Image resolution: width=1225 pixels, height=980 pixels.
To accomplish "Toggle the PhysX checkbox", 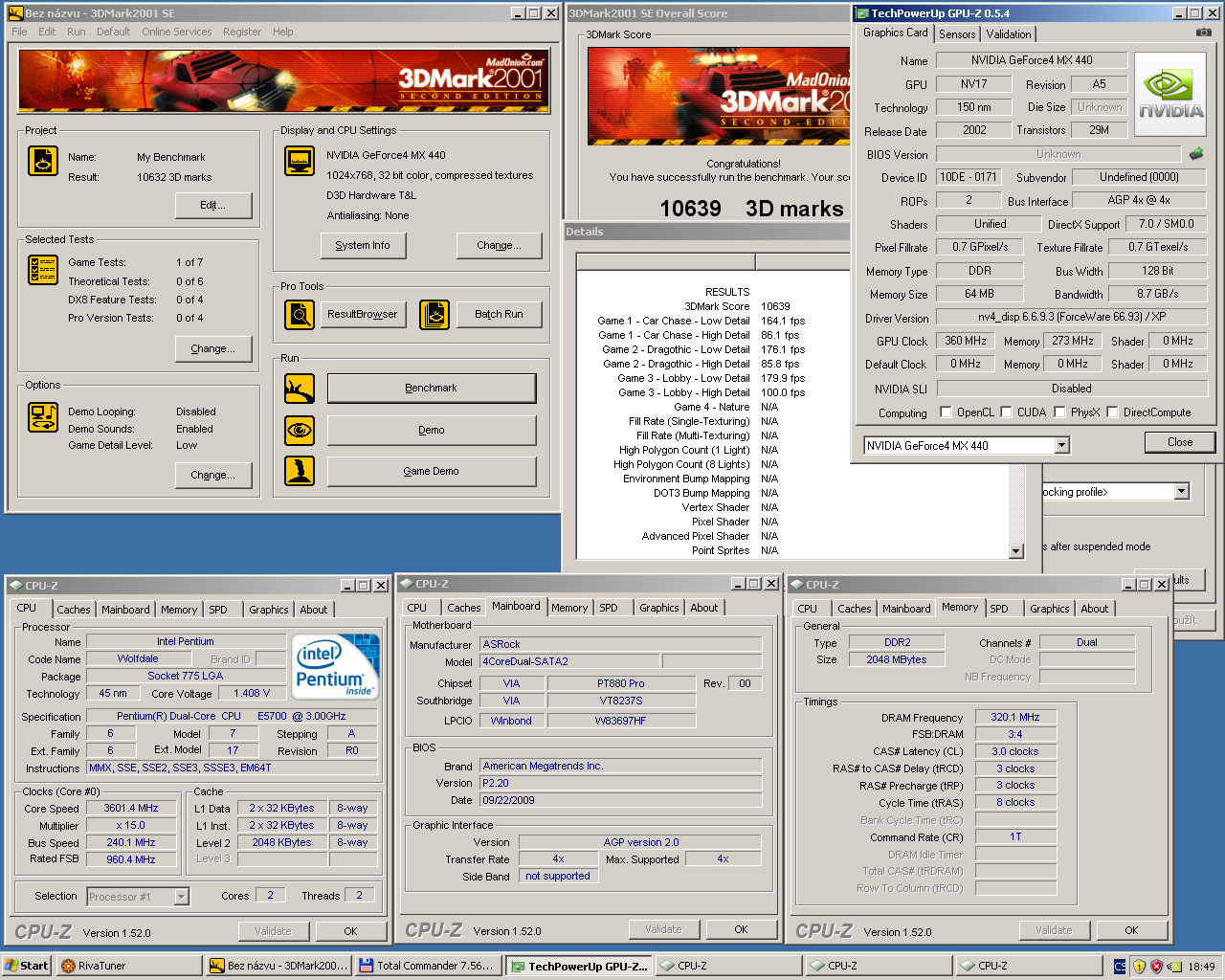I will point(1059,412).
